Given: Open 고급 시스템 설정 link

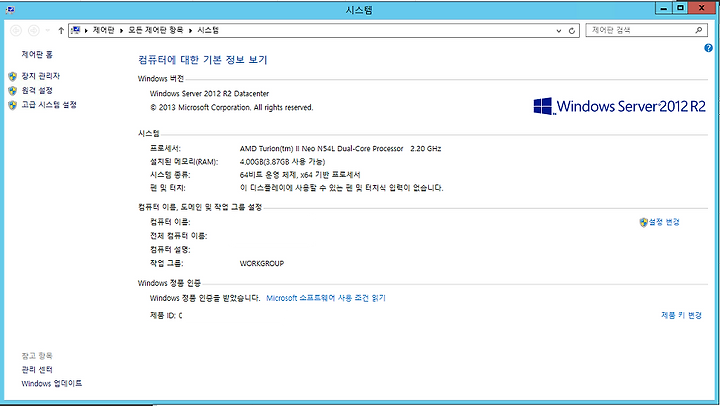Looking at the screenshot, I should (49, 105).
